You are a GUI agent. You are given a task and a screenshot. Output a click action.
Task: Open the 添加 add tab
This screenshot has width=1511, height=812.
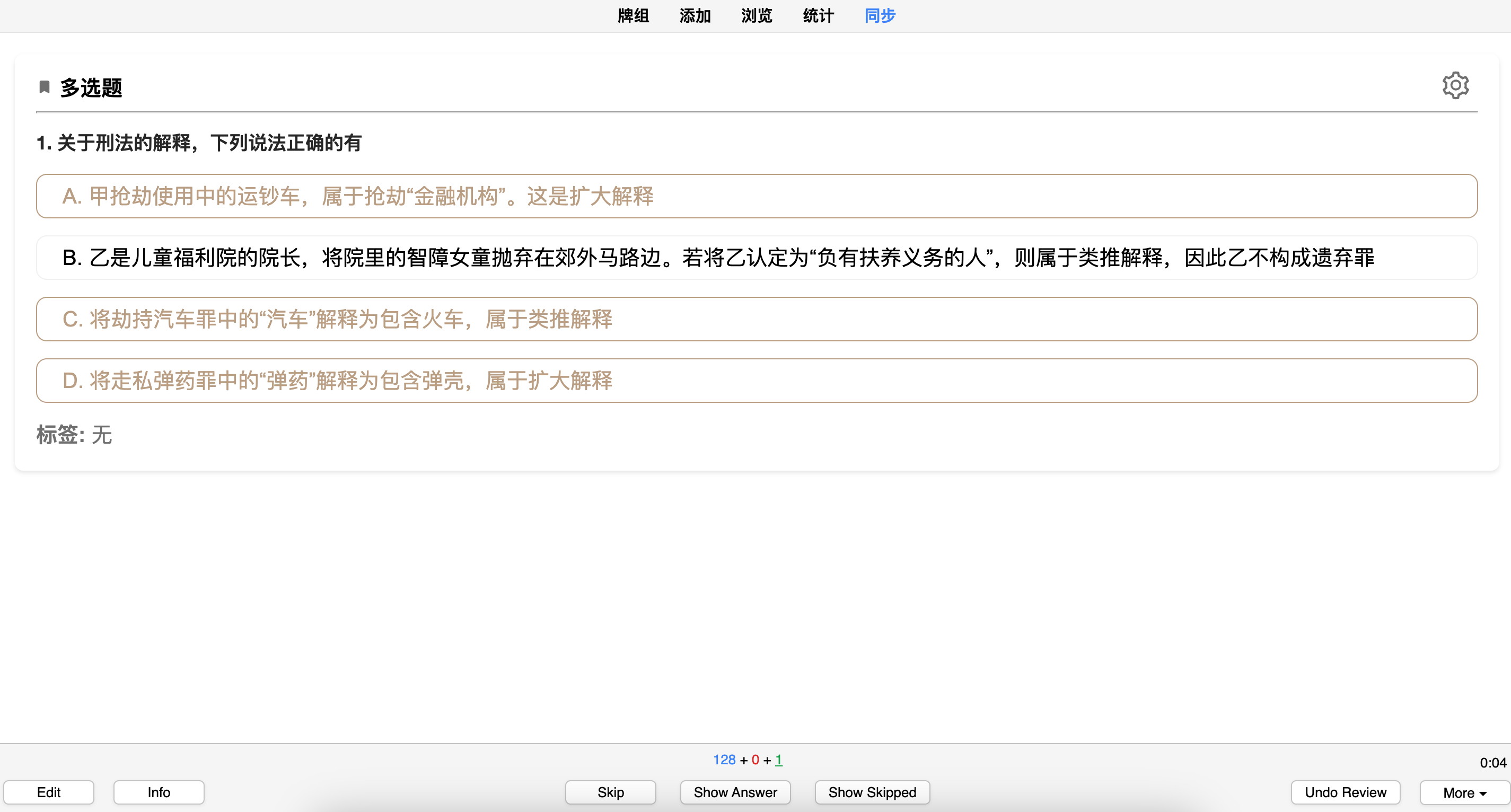(x=695, y=16)
